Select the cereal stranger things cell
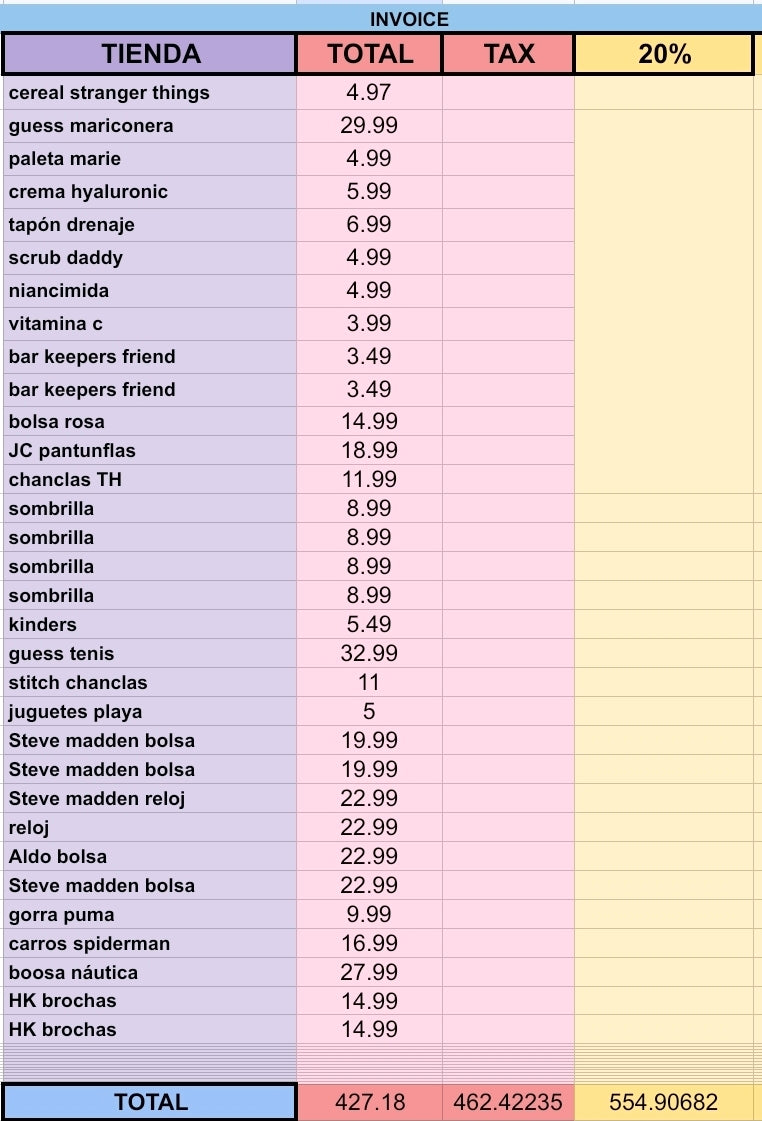The height and width of the screenshot is (1121, 762). click(x=150, y=93)
